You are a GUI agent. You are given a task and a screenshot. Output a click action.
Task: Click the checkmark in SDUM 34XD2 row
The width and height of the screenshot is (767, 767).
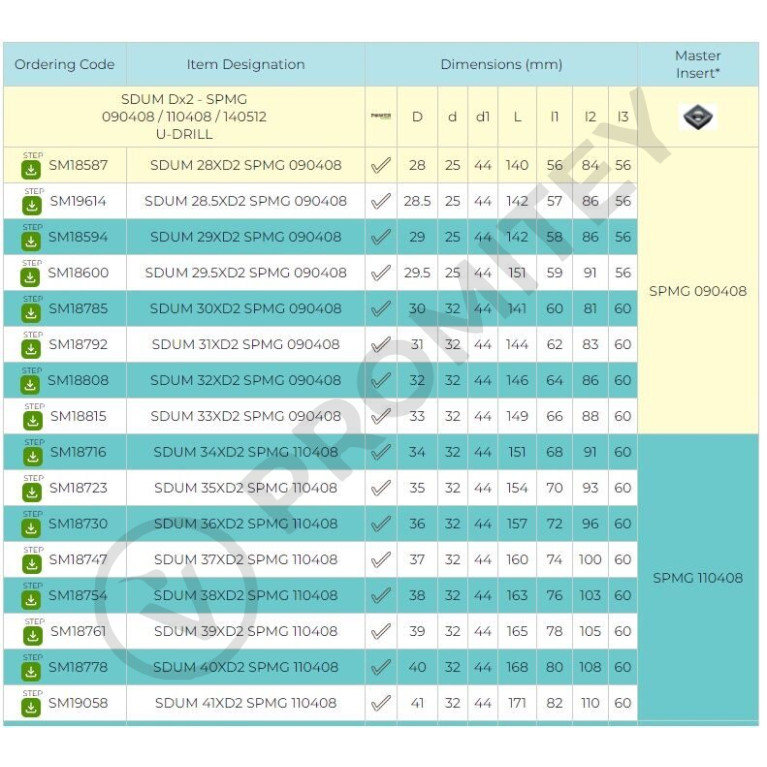pos(381,452)
